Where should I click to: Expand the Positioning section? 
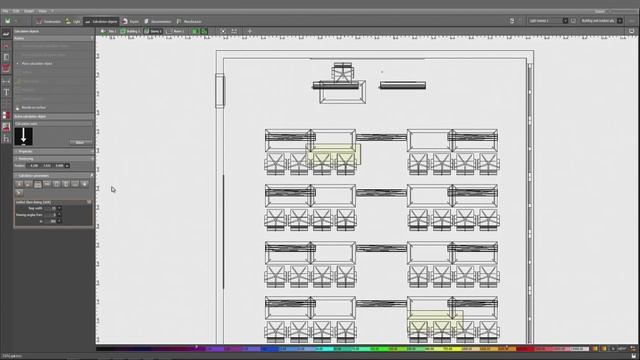coord(54,159)
